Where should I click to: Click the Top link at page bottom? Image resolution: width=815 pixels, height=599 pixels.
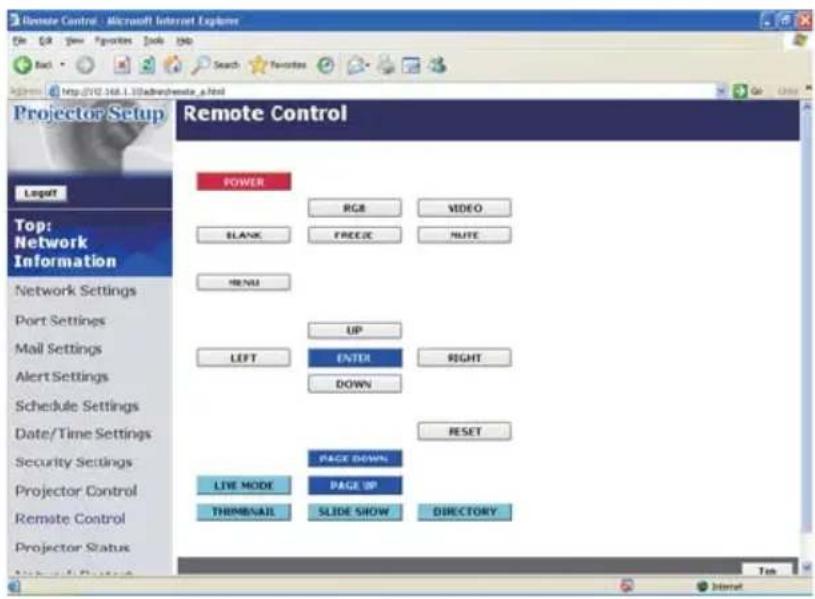pos(767,570)
